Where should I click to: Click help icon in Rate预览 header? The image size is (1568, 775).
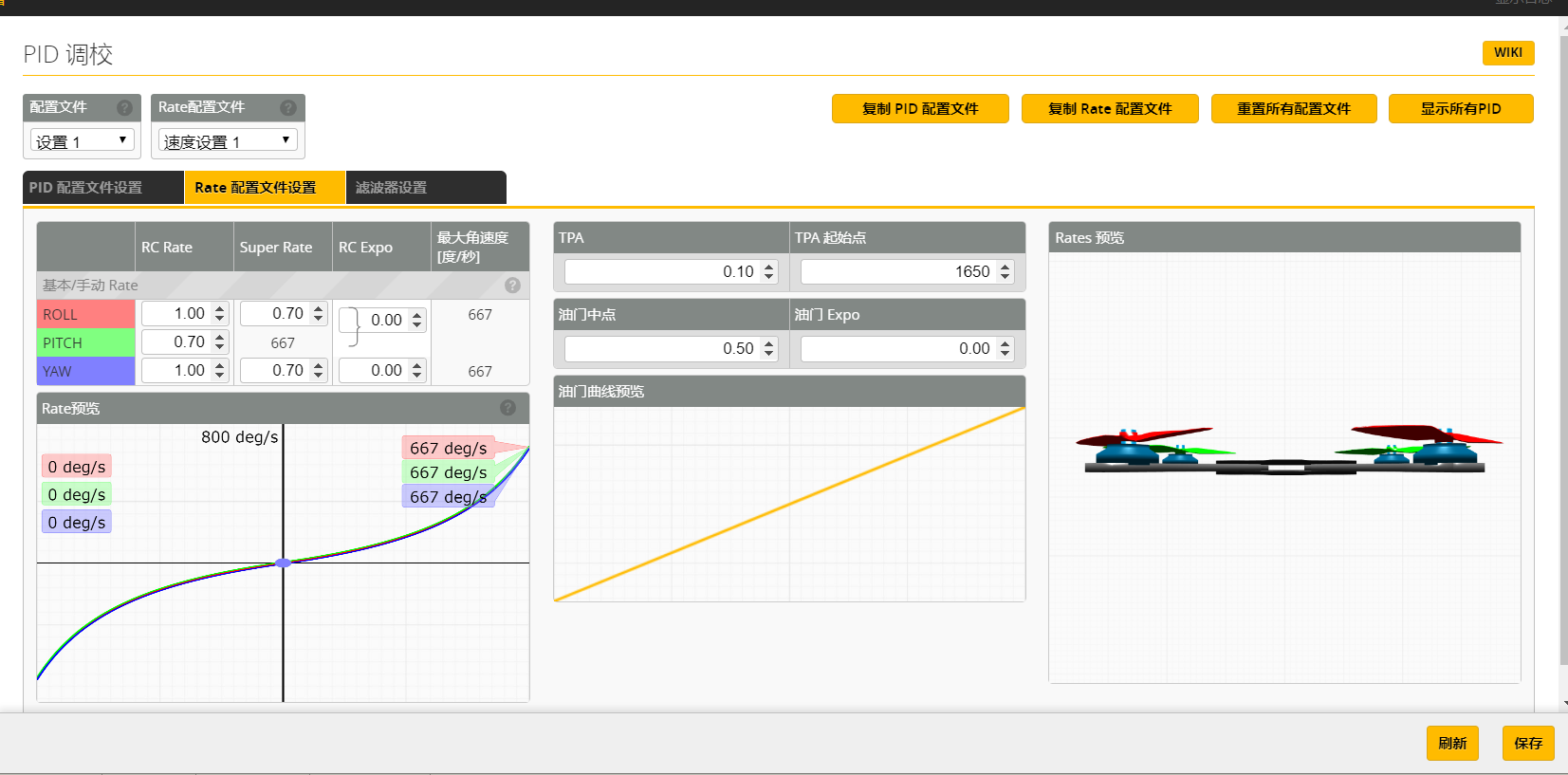[508, 408]
